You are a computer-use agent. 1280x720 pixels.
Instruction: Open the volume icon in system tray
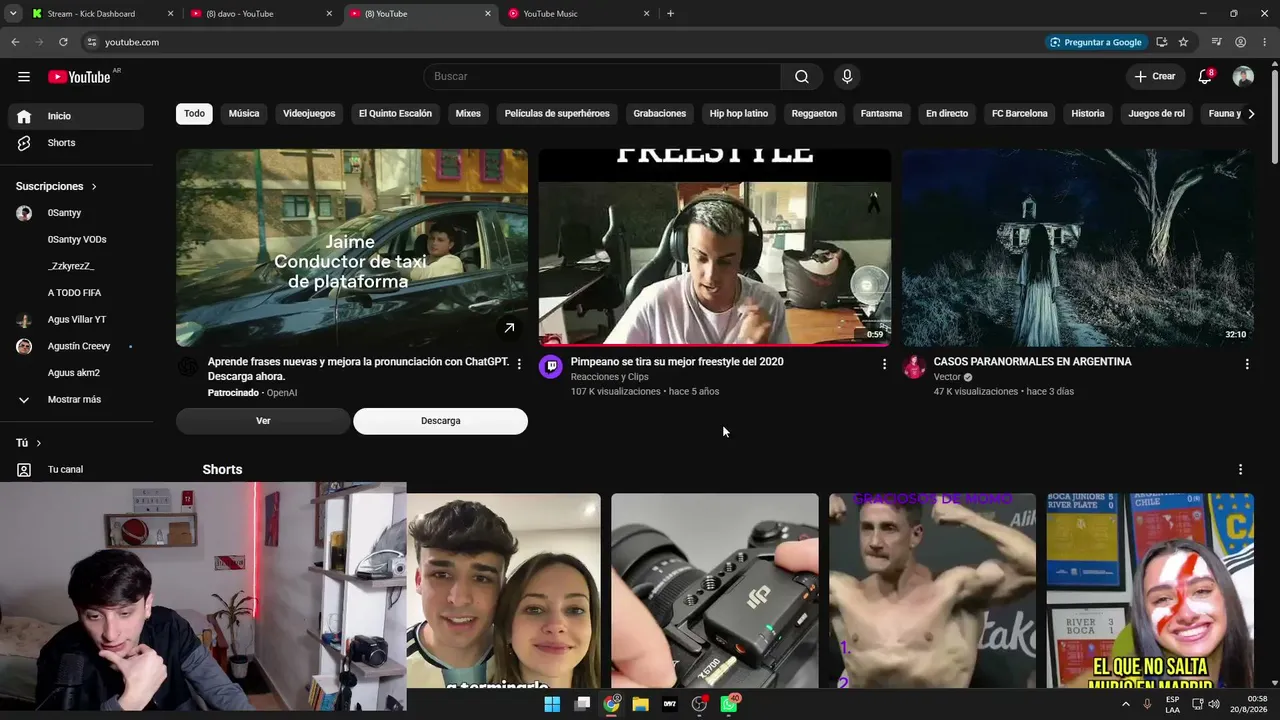[x=1214, y=704]
